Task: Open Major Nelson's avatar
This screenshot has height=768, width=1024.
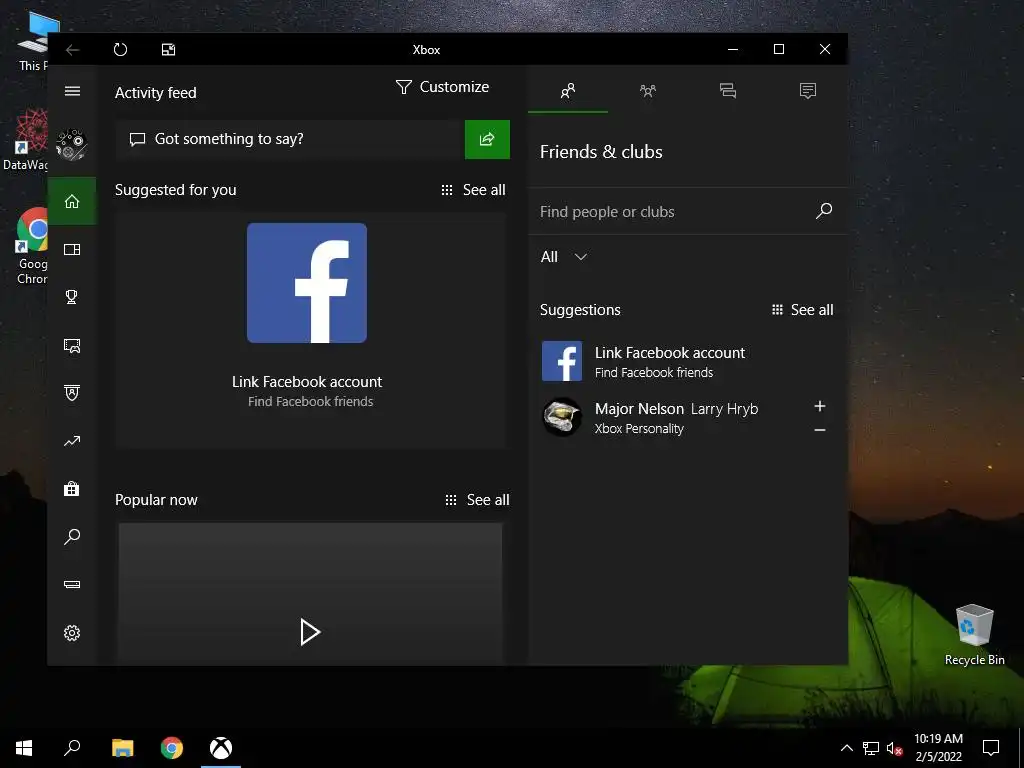Action: (562, 417)
